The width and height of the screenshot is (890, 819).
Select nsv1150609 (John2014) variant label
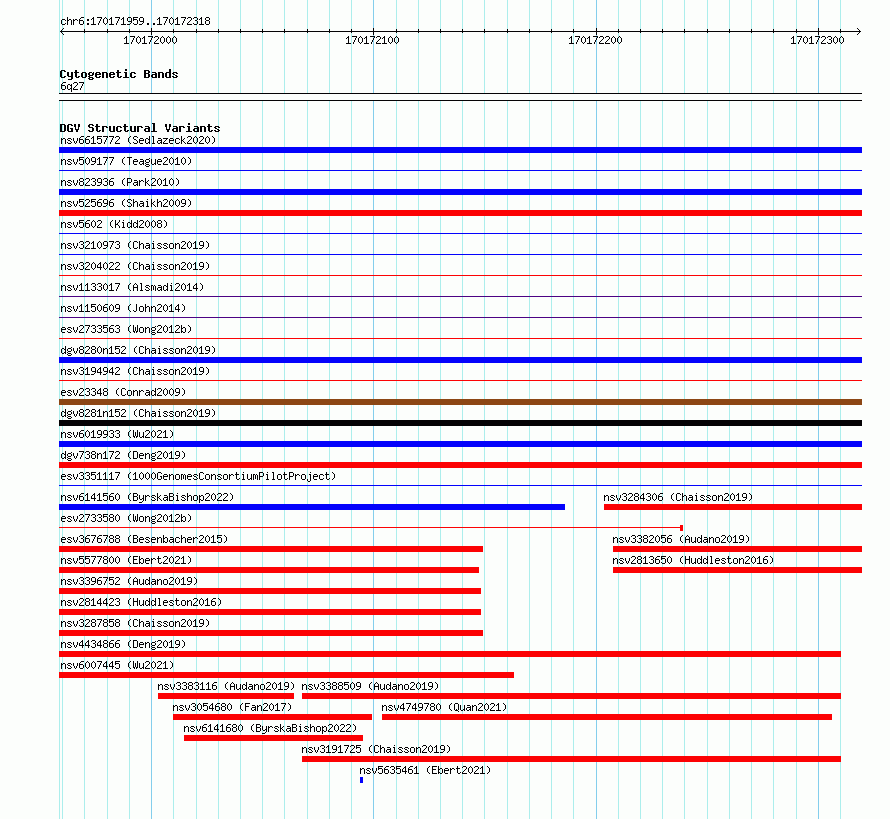[x=123, y=308]
